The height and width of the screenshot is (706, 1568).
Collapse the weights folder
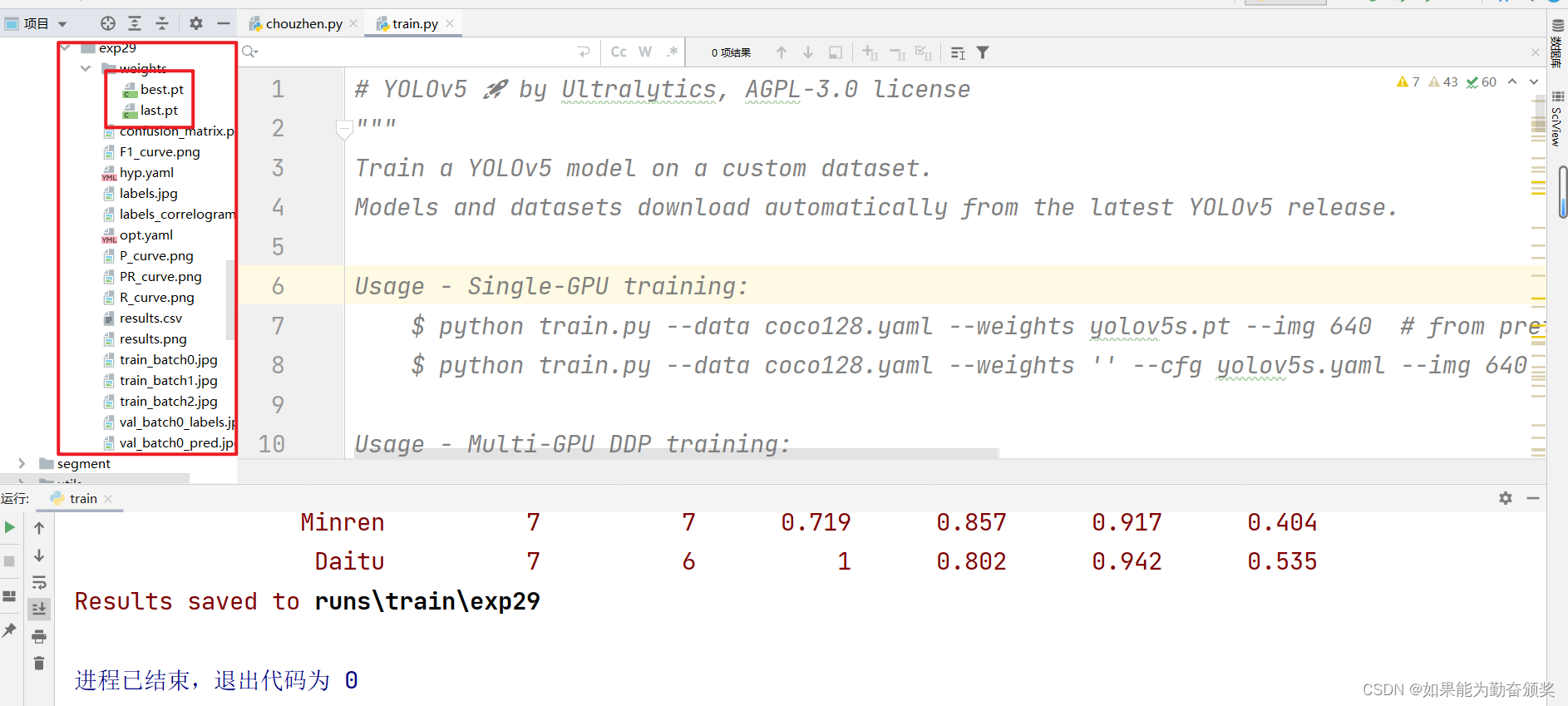[86, 68]
